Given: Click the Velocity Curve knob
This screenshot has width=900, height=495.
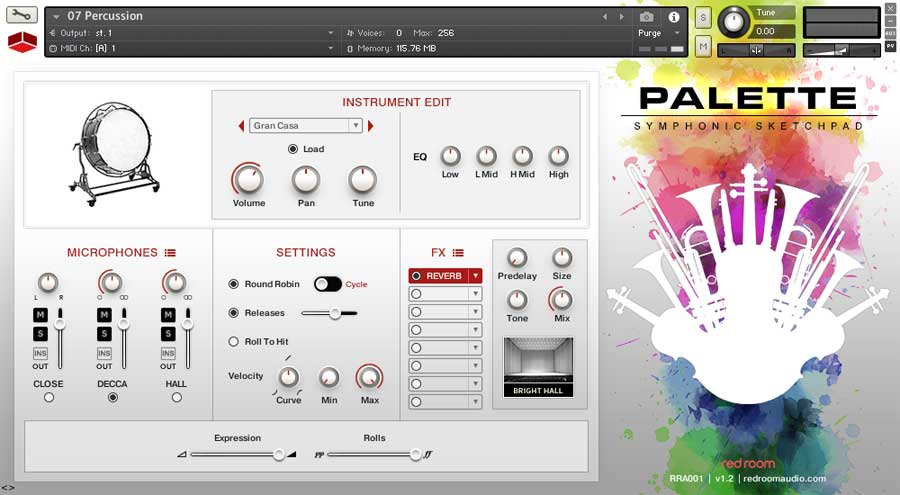Looking at the screenshot, I should [x=288, y=377].
